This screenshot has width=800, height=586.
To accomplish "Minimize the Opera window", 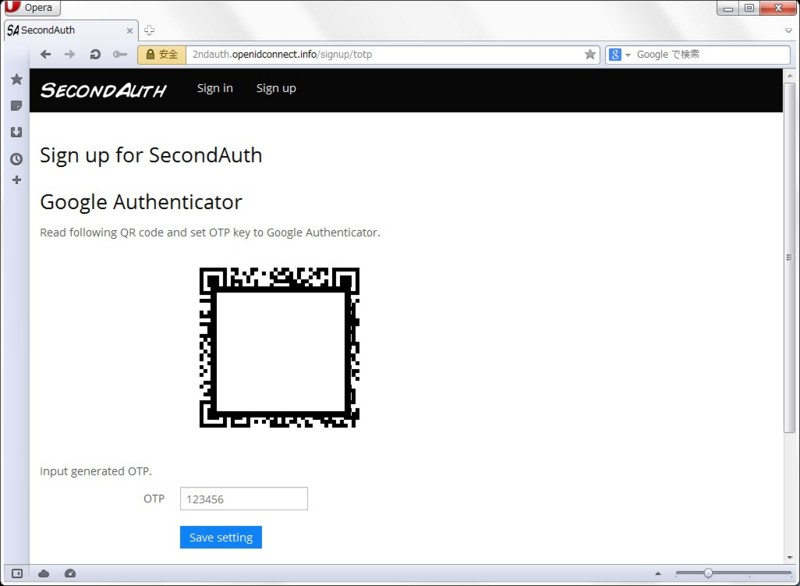I will [x=728, y=8].
